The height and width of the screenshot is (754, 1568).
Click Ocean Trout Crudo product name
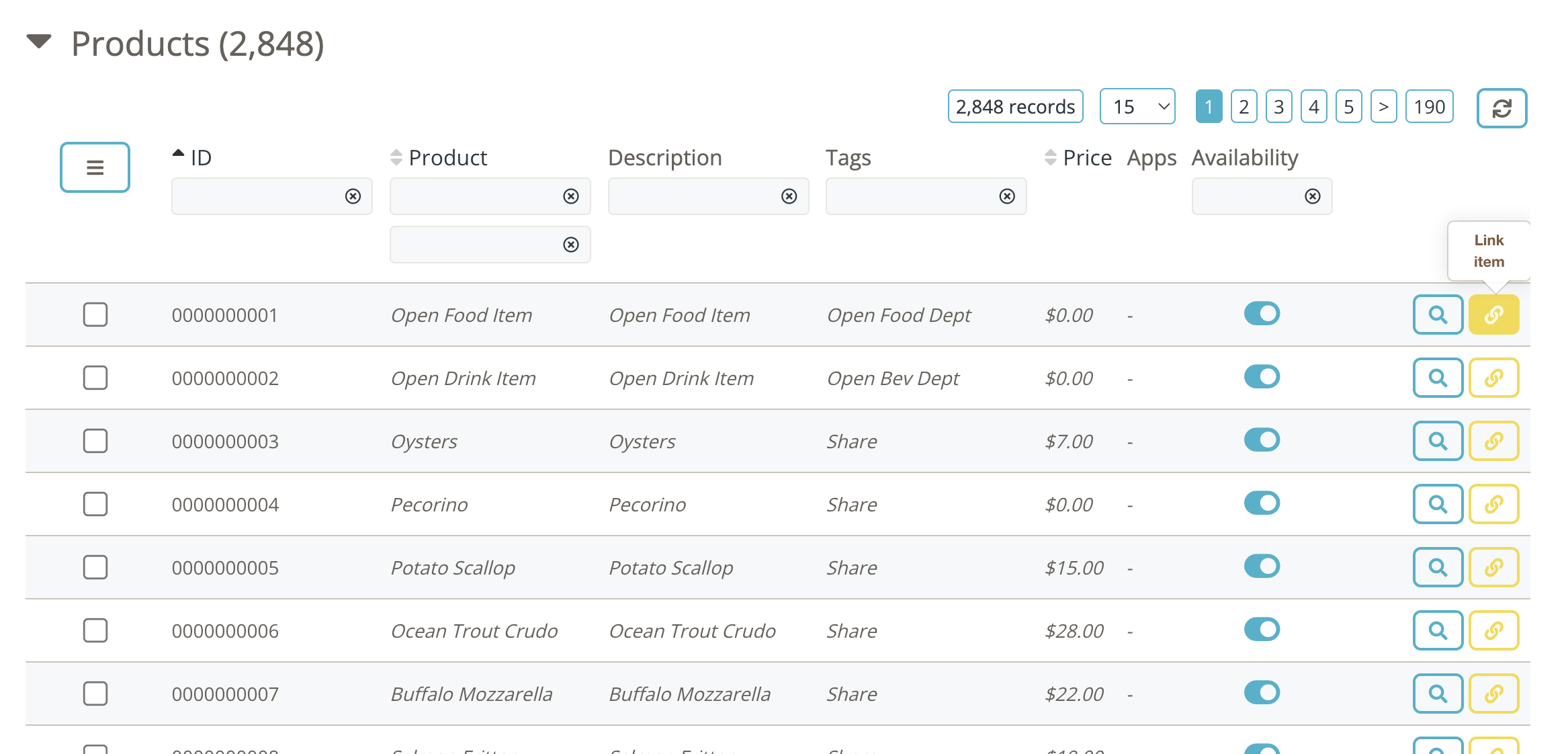[474, 631]
